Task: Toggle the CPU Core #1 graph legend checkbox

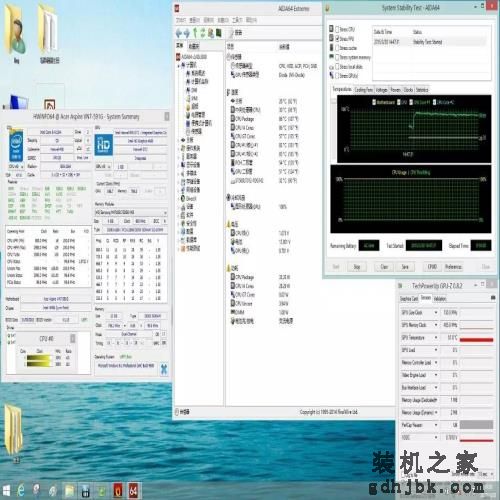Action: tap(411, 102)
